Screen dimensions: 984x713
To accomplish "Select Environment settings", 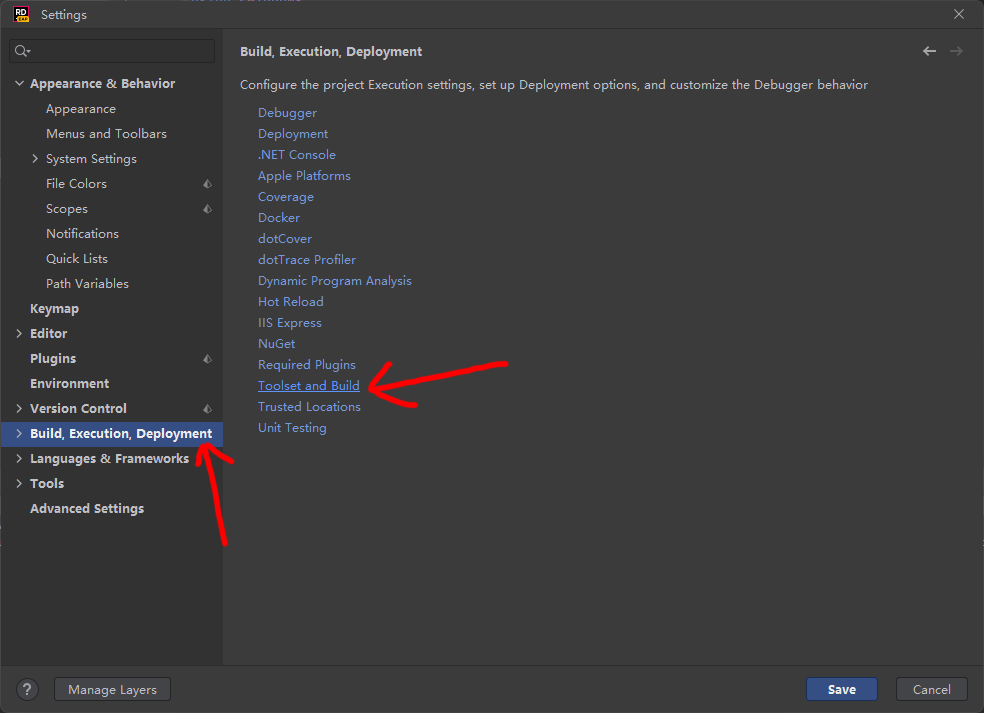I will pyautogui.click(x=70, y=383).
